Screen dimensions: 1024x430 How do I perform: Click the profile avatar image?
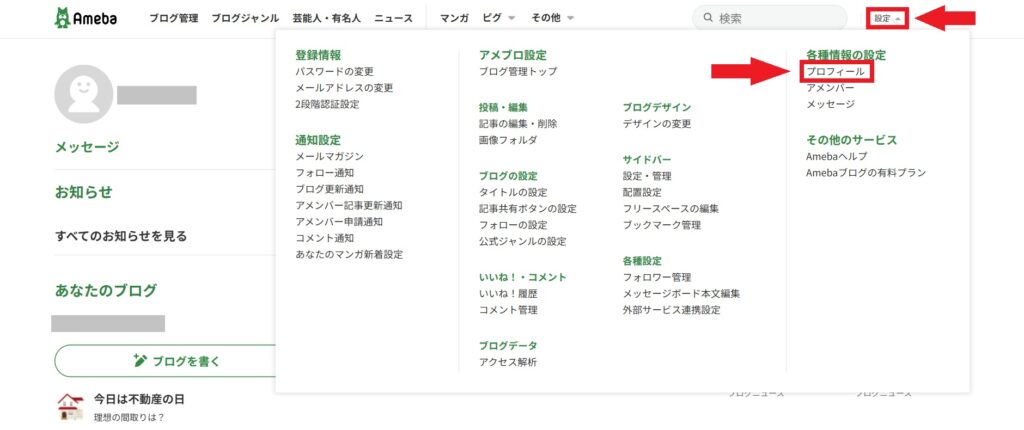[83, 94]
